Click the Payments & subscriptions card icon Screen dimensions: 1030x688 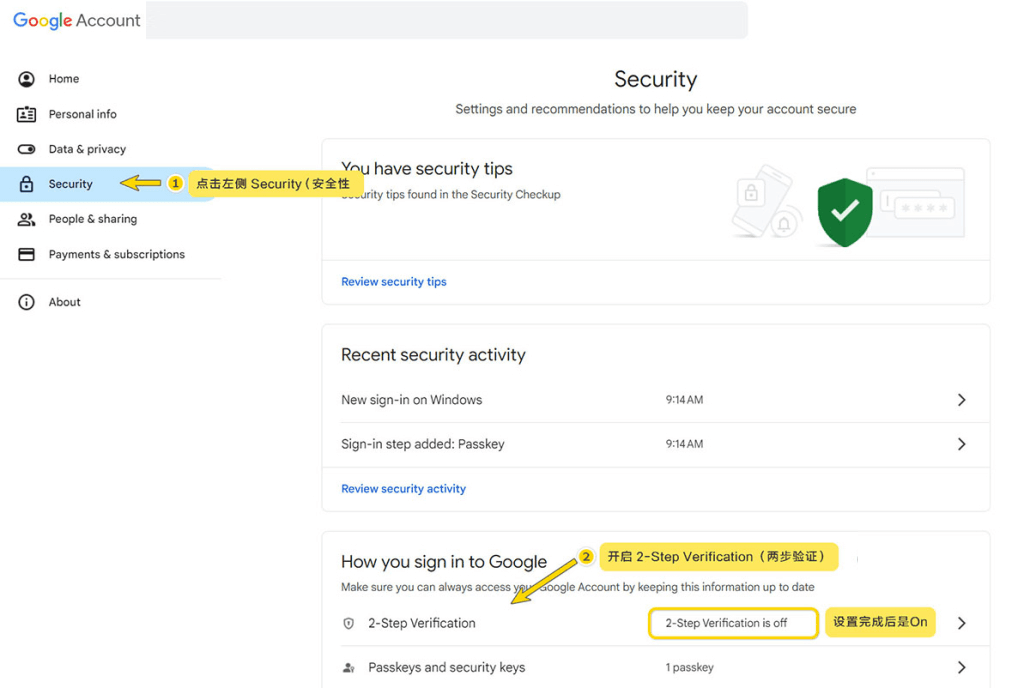[x=27, y=254]
